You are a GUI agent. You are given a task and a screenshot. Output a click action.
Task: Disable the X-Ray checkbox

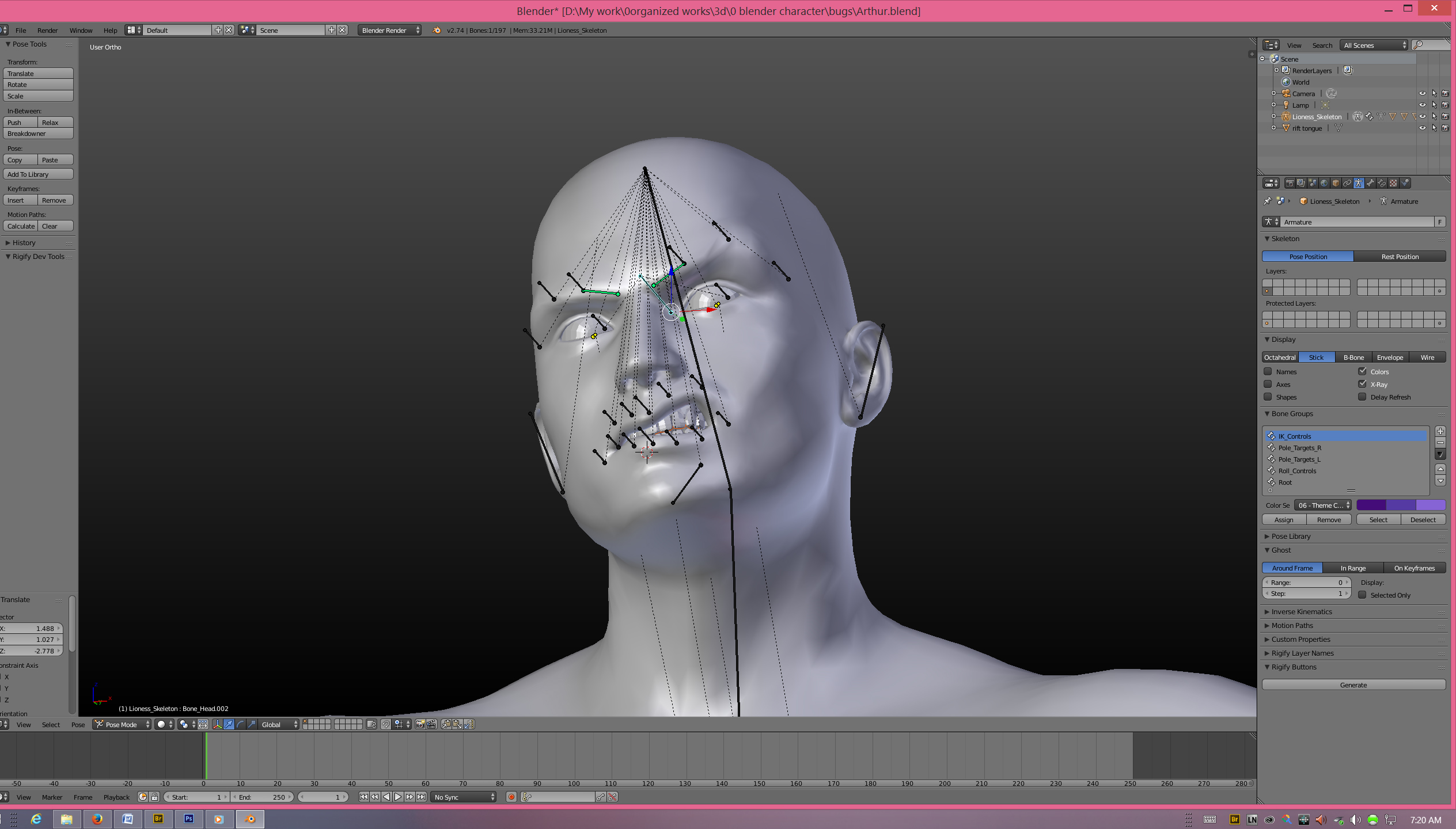pyautogui.click(x=1362, y=384)
